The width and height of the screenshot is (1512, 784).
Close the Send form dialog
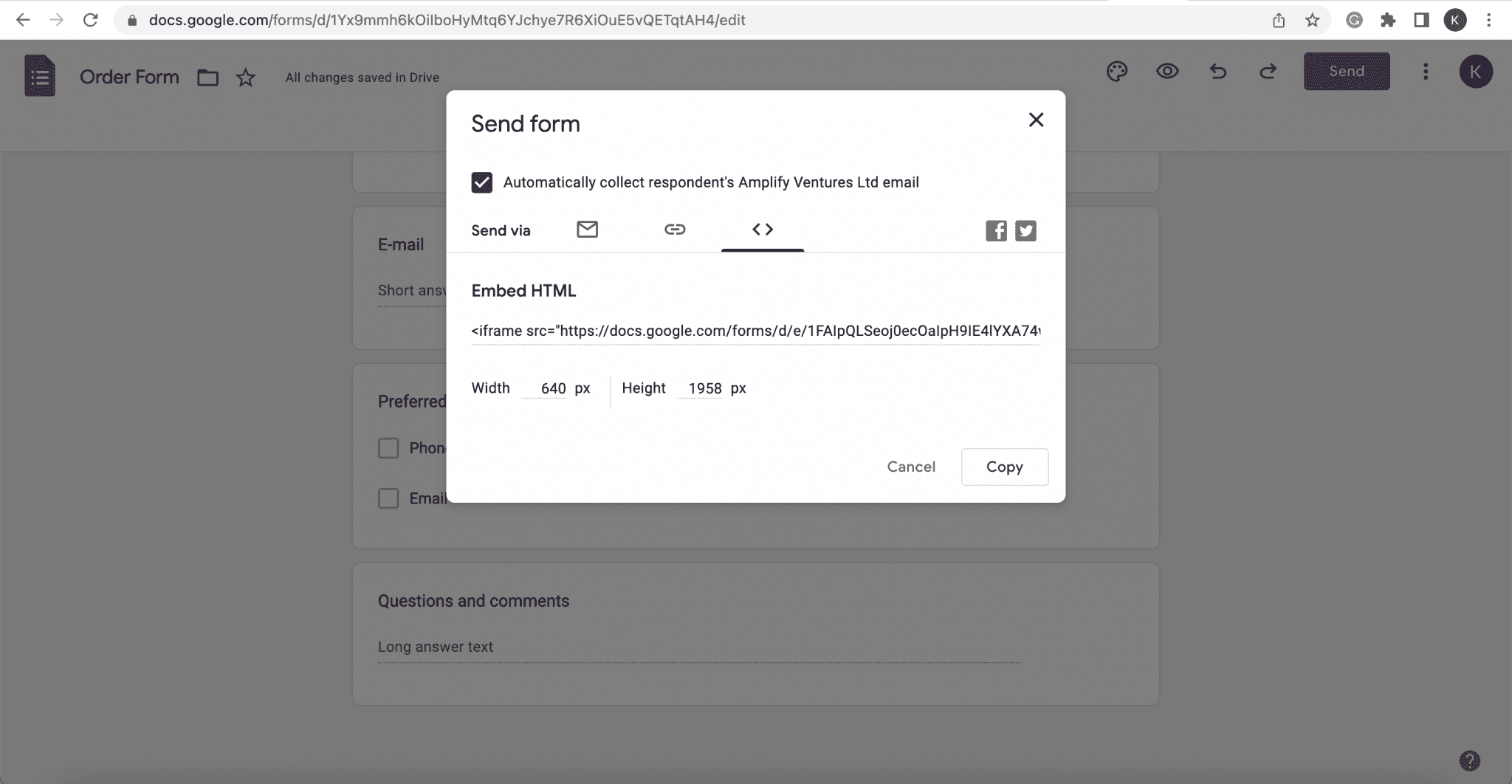coord(1036,120)
